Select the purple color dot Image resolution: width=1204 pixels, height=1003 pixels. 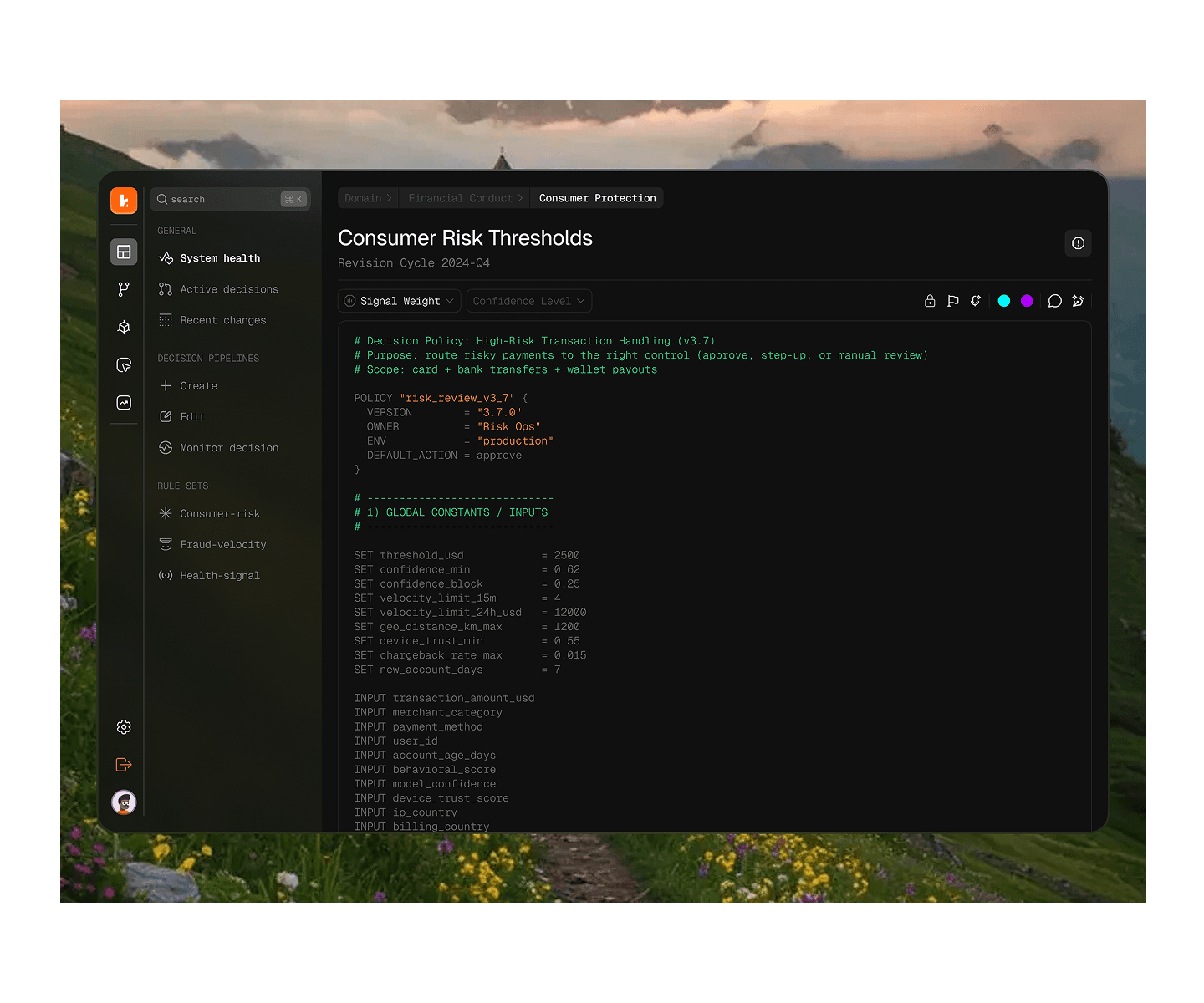click(x=1027, y=301)
